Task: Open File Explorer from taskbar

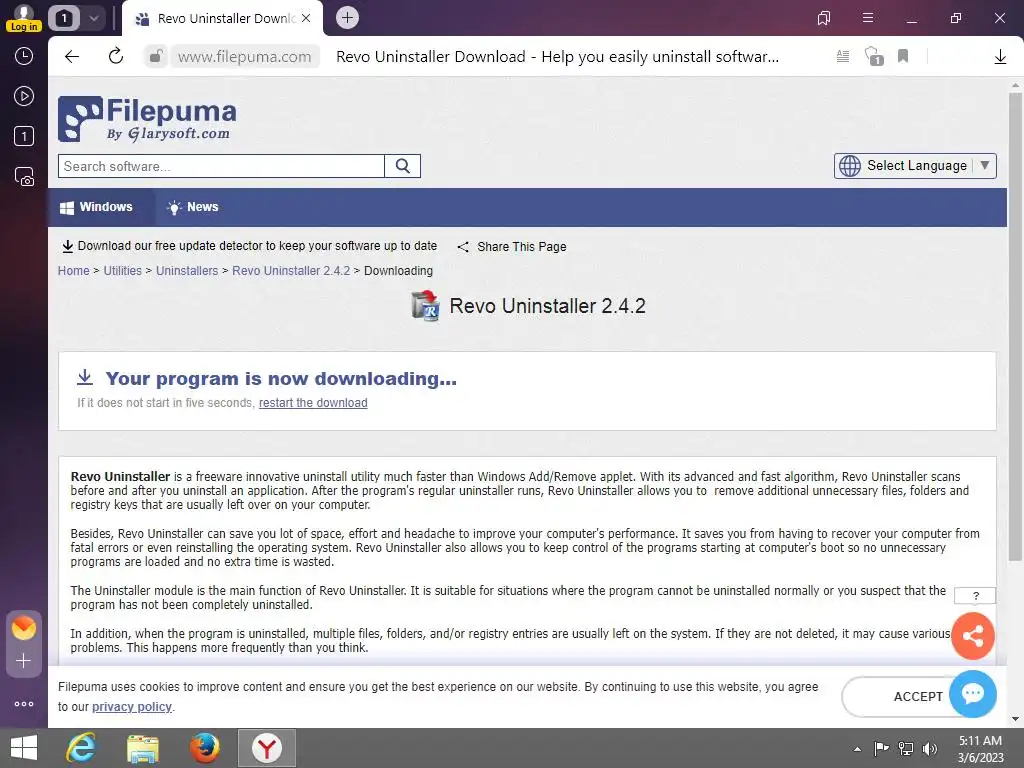Action: [143, 748]
